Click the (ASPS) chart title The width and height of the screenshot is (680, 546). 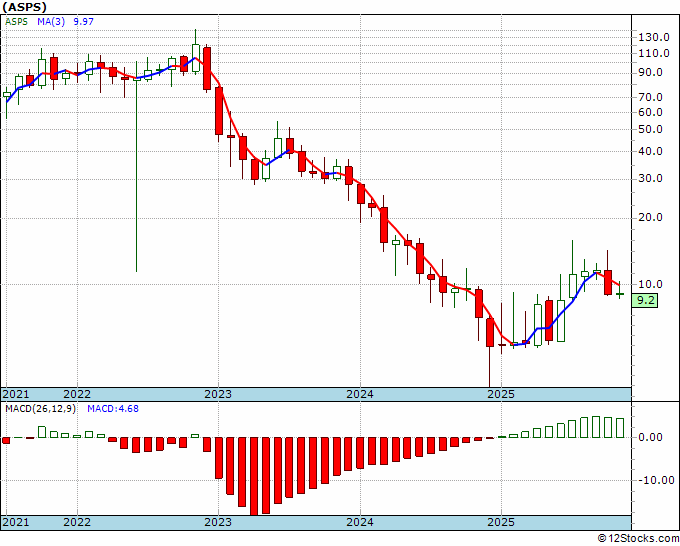[x=24, y=7]
